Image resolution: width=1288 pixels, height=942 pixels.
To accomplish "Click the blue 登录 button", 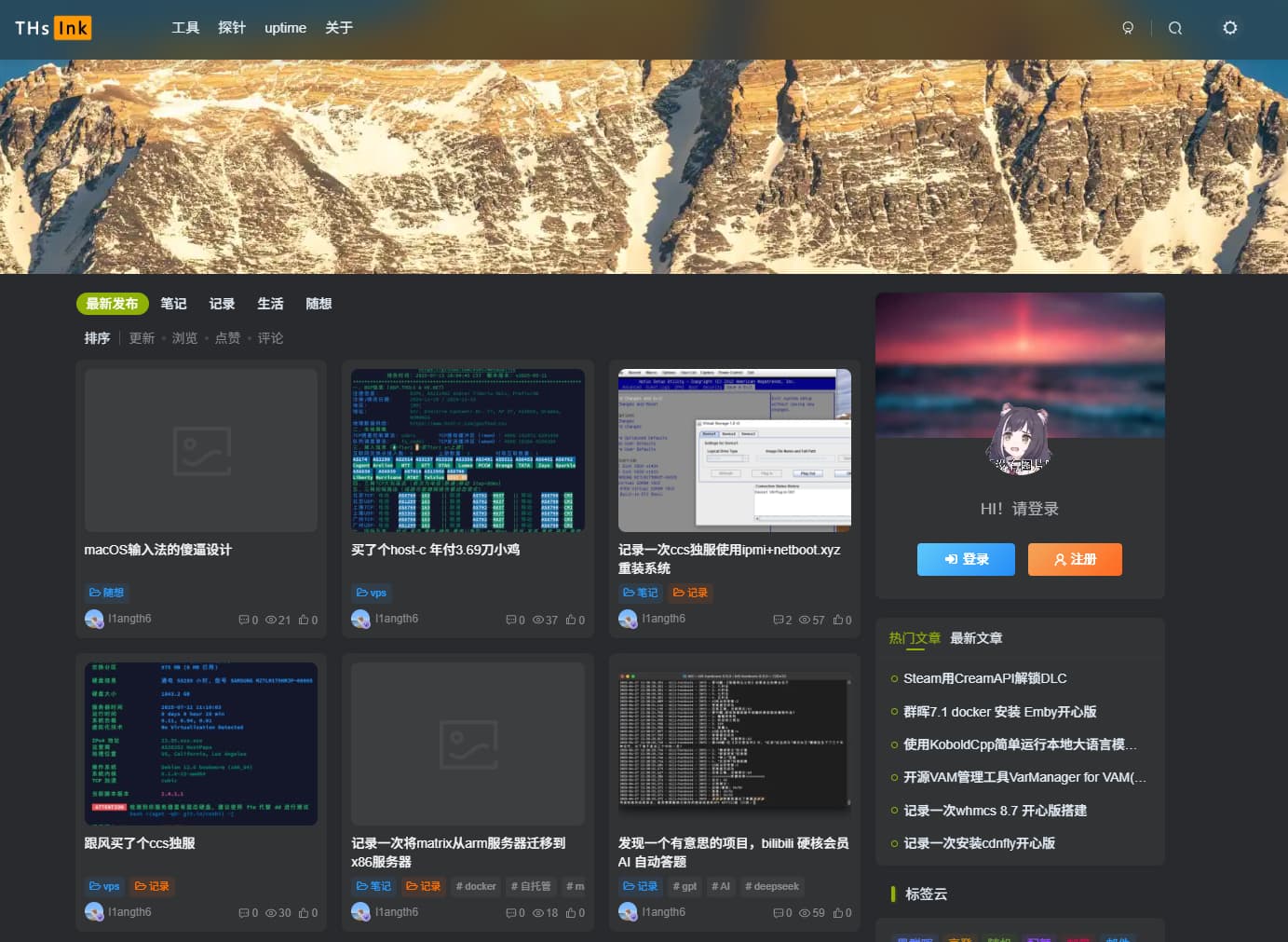I will point(966,559).
